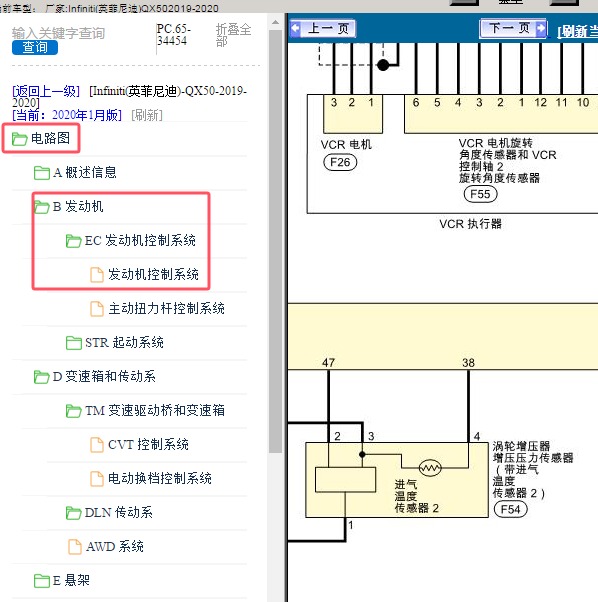Click the tree panel vertical scrollbar thumb
The height and width of the screenshot is (602, 598).
click(275, 242)
